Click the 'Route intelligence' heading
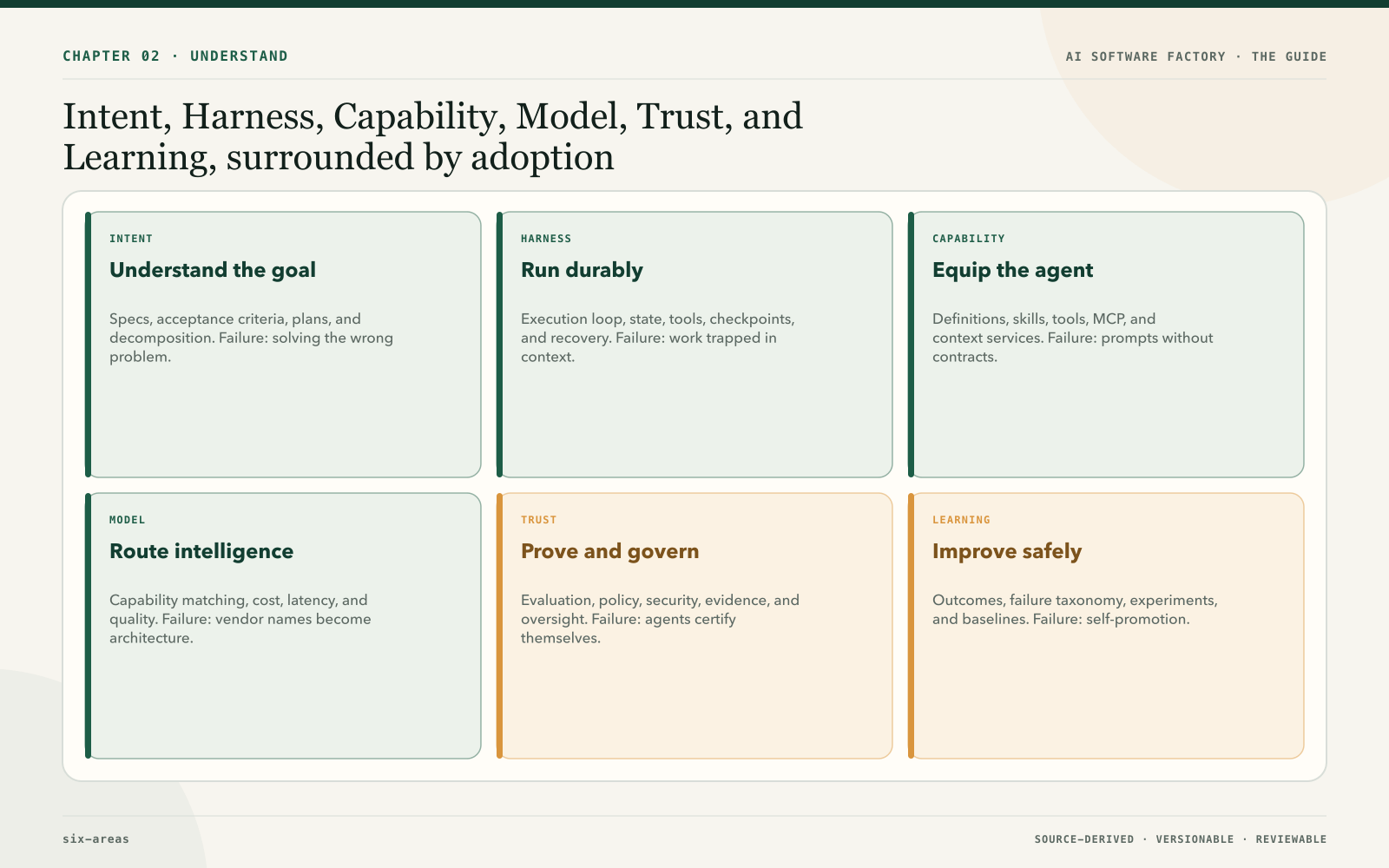Screen dimensions: 1389x868 coord(201,551)
